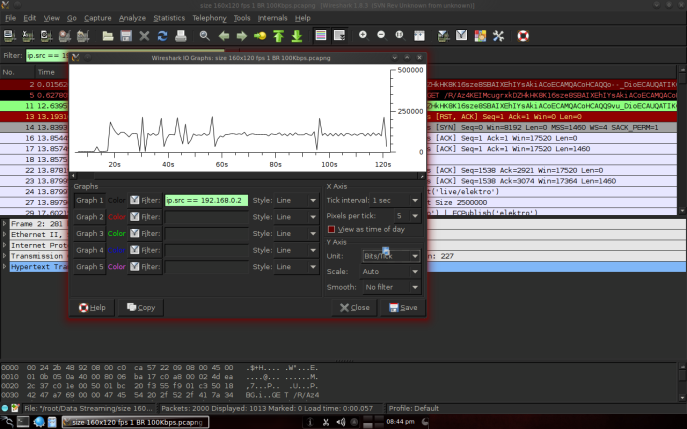Screen dimensions: 687x429
Task: Close the capture file X icon
Action: 144,35
